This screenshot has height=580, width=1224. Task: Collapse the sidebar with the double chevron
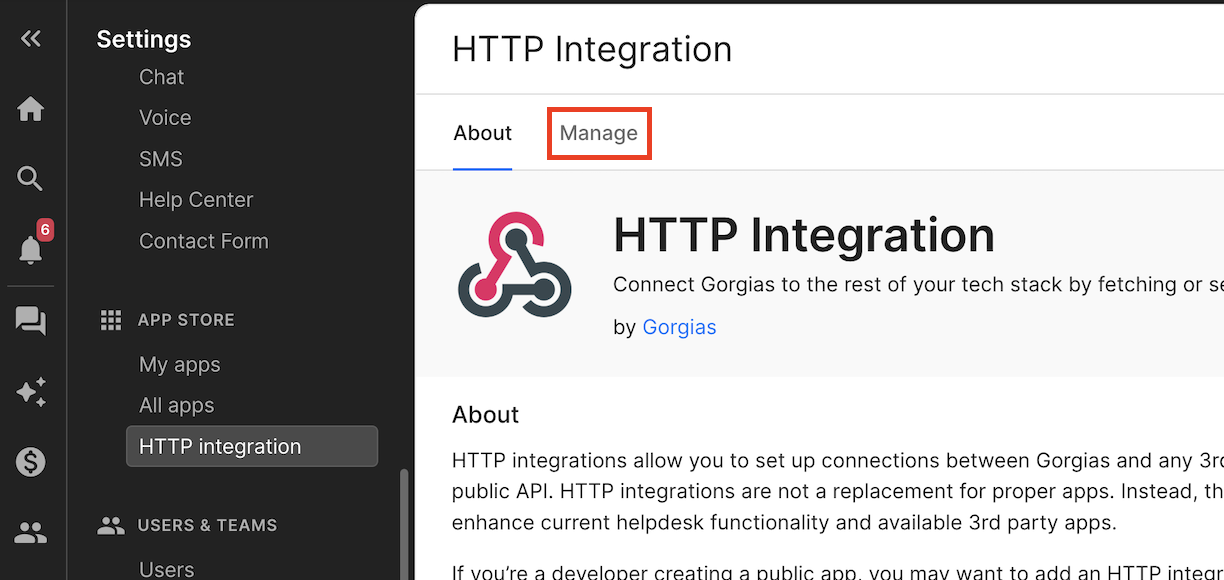tap(31, 39)
